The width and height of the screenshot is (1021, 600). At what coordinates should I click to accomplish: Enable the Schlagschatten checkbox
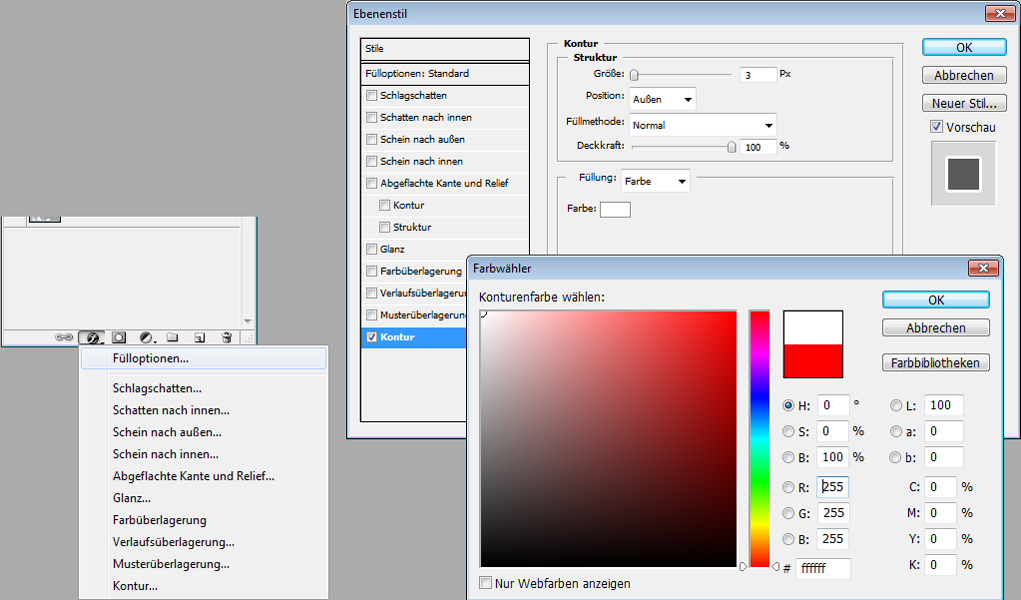click(x=372, y=95)
